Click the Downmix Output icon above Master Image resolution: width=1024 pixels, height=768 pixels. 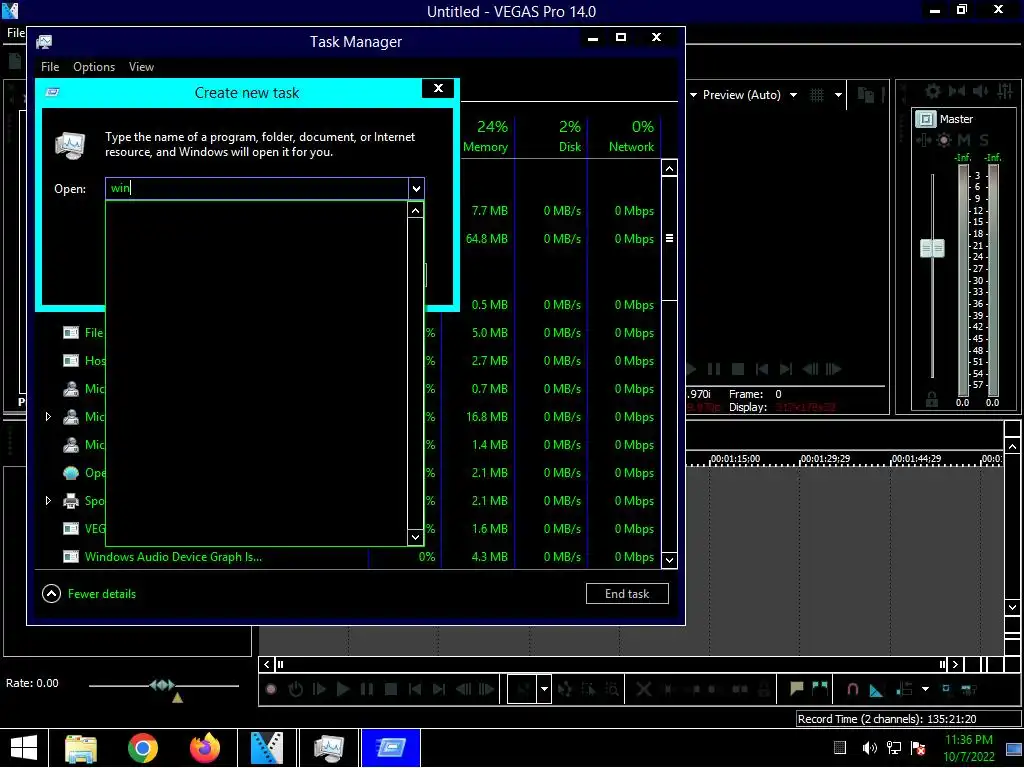tap(957, 91)
